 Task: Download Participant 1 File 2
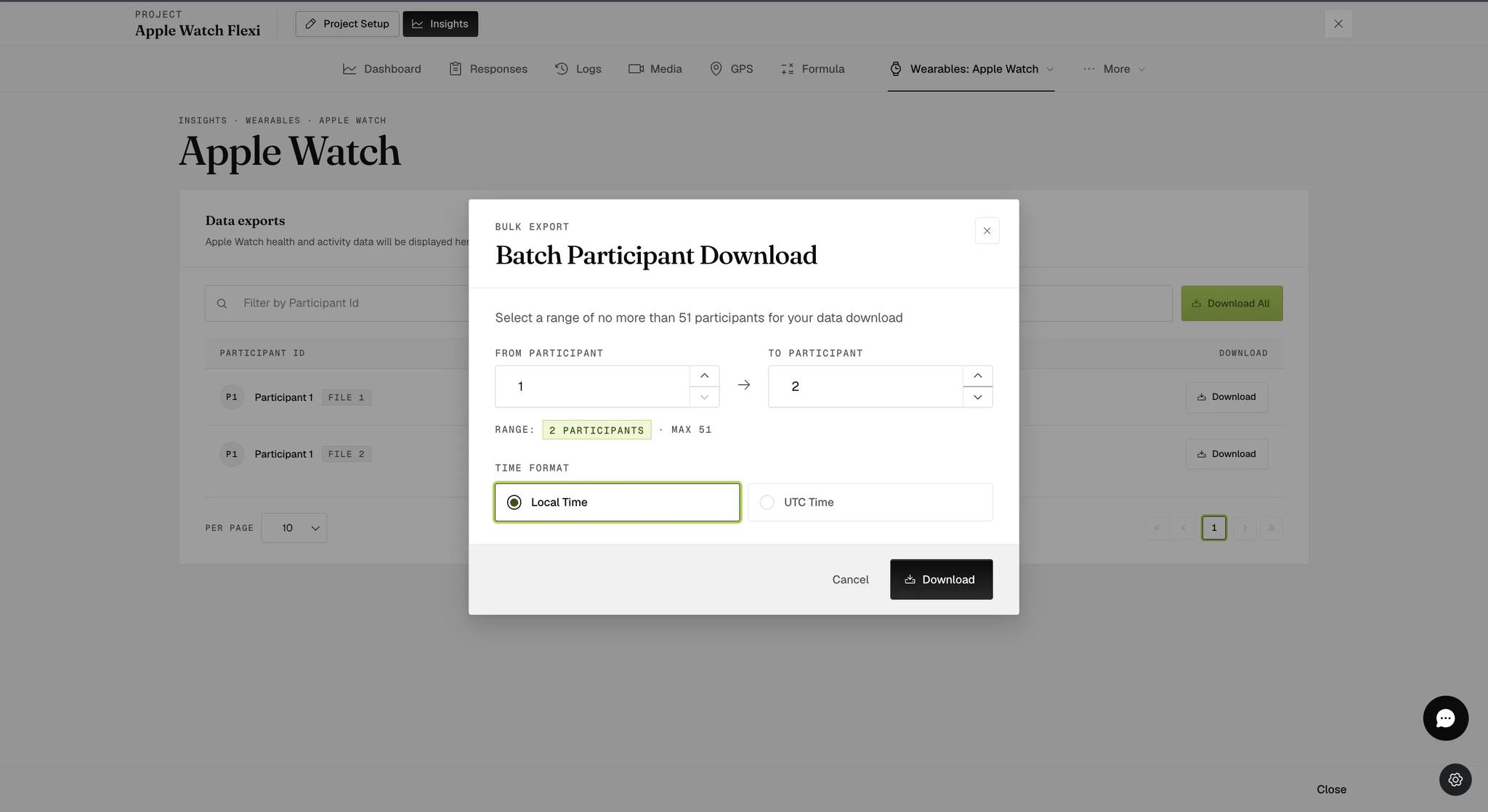(x=1226, y=454)
